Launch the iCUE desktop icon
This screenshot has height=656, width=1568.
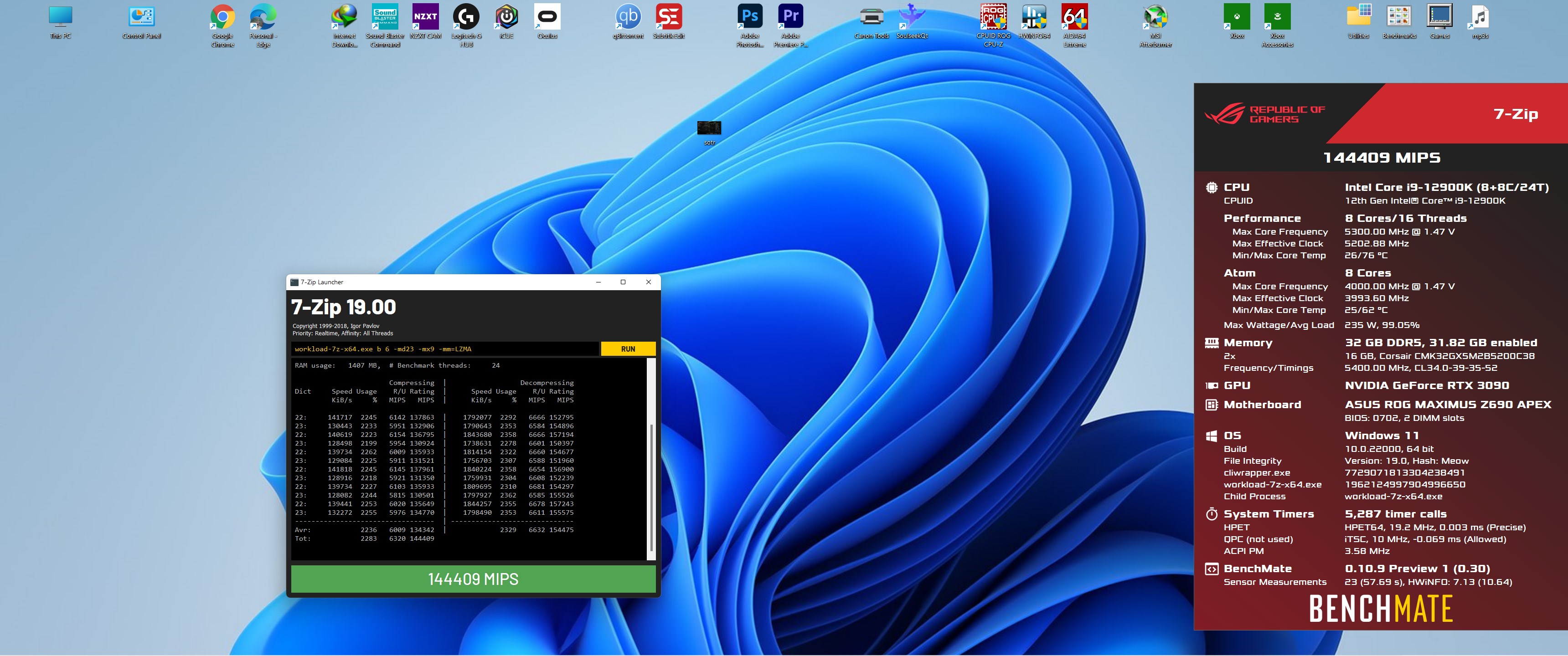point(506,22)
